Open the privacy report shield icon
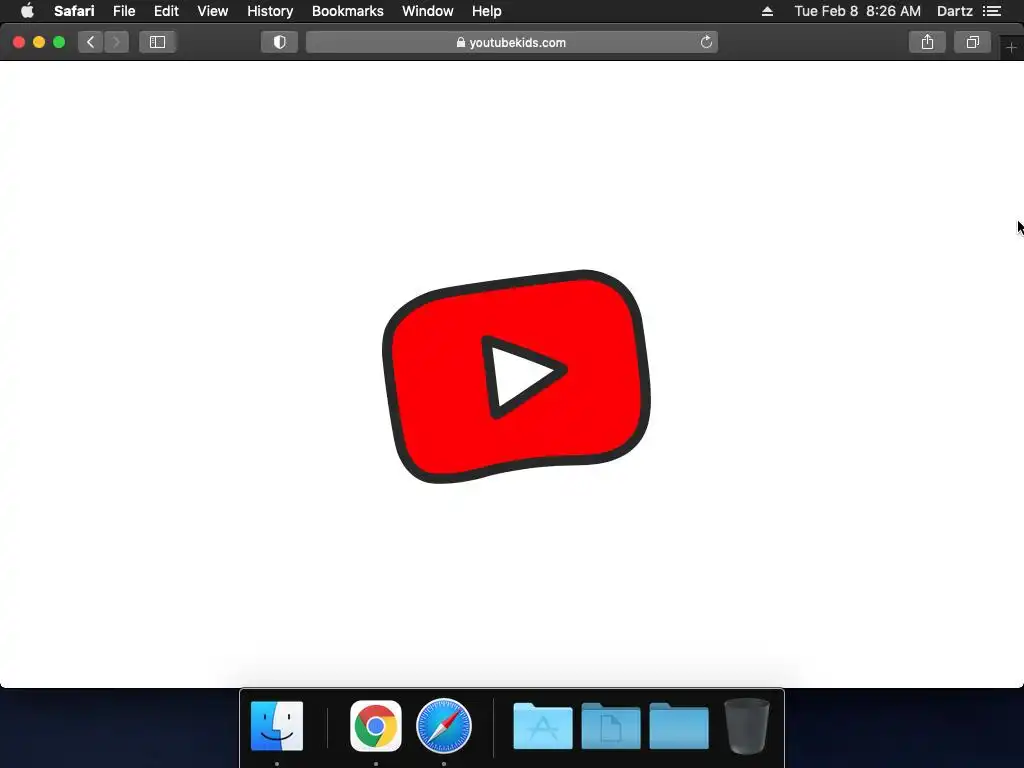This screenshot has width=1024, height=768. (280, 42)
